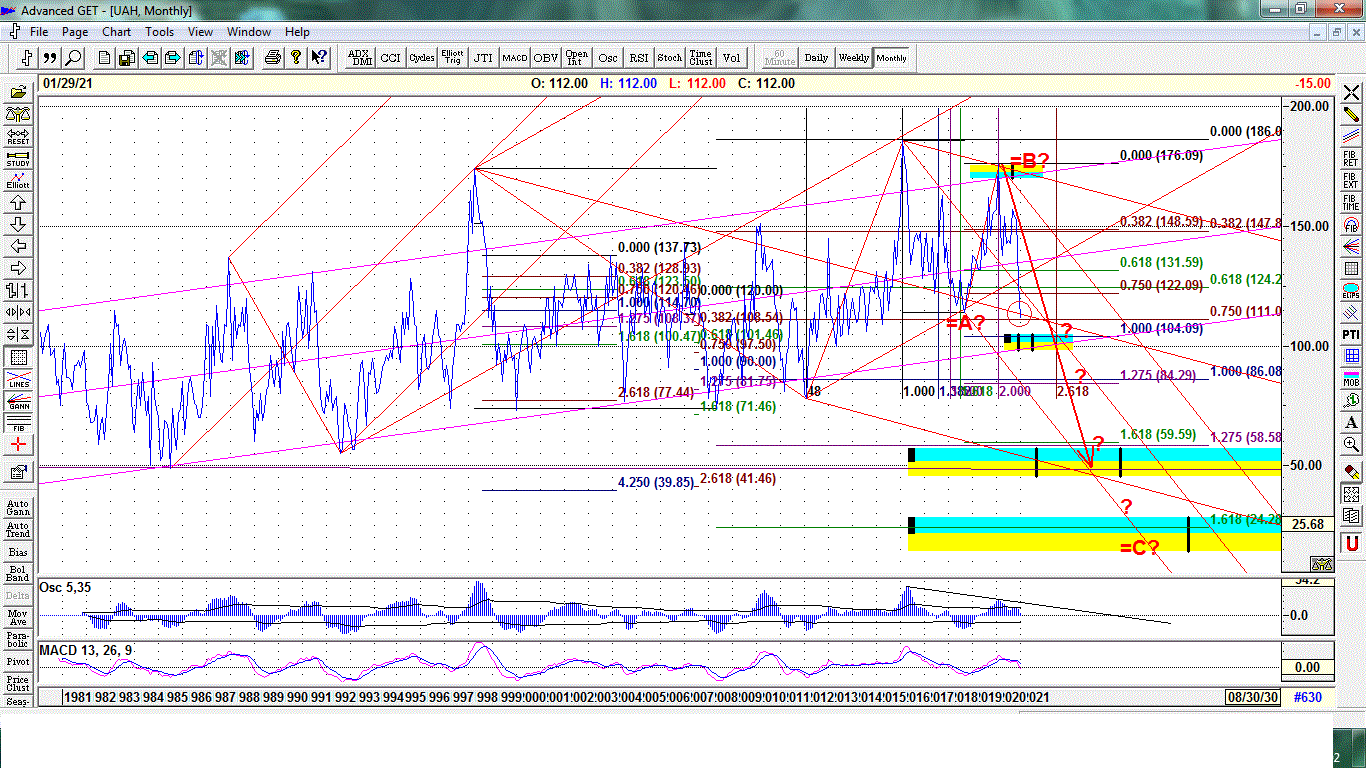Viewport: 1369px width, 768px height.
Task: Click the zoom-in magnifier in right toolbar
Action: (1351, 444)
